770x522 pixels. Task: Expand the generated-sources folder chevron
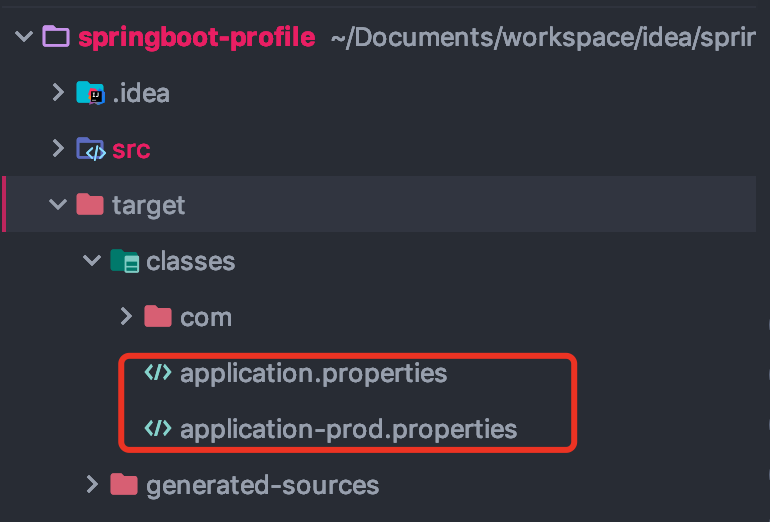tap(92, 486)
